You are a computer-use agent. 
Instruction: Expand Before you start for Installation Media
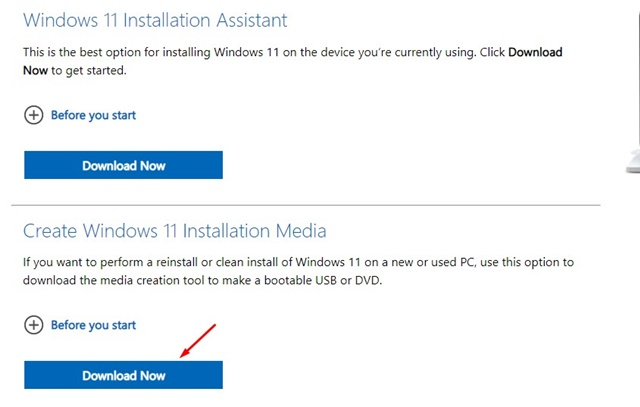tap(93, 325)
